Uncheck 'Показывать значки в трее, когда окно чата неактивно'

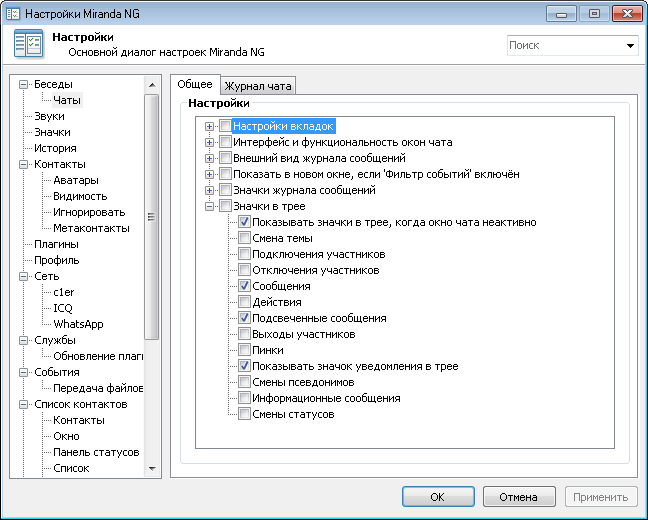244,222
